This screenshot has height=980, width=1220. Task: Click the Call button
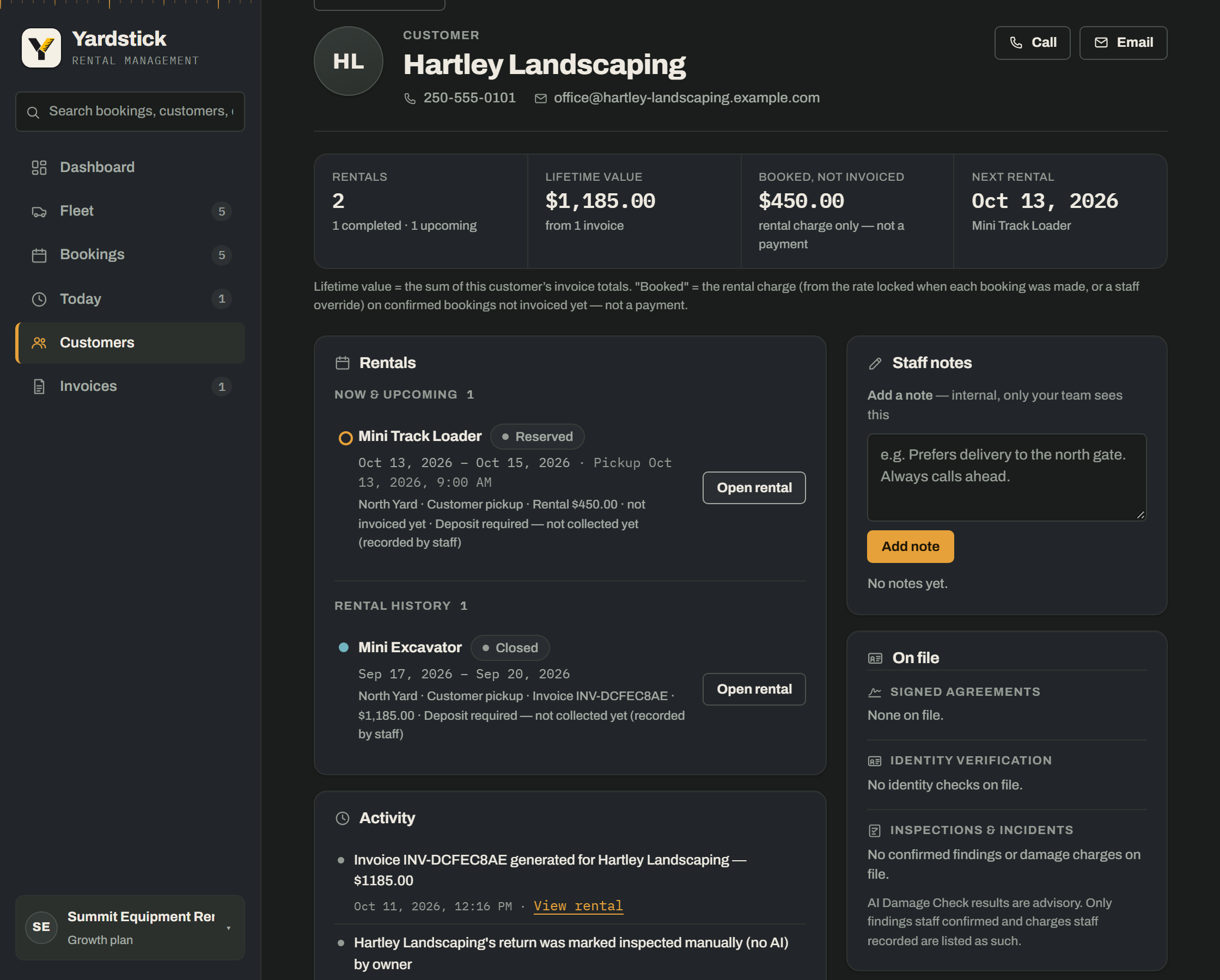click(1032, 43)
